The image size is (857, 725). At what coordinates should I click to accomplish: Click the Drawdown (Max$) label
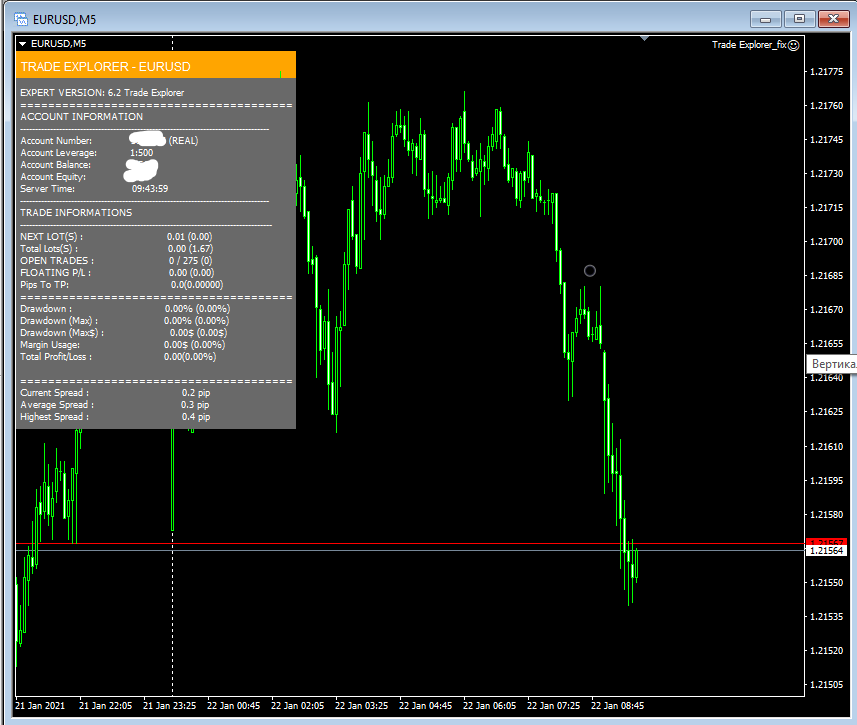click(62, 333)
